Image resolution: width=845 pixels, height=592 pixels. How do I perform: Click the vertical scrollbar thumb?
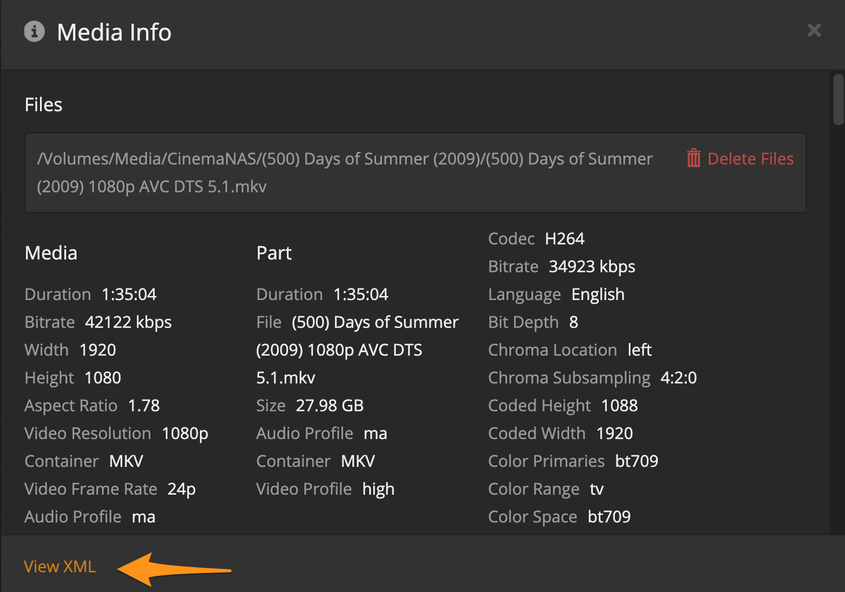click(838, 99)
